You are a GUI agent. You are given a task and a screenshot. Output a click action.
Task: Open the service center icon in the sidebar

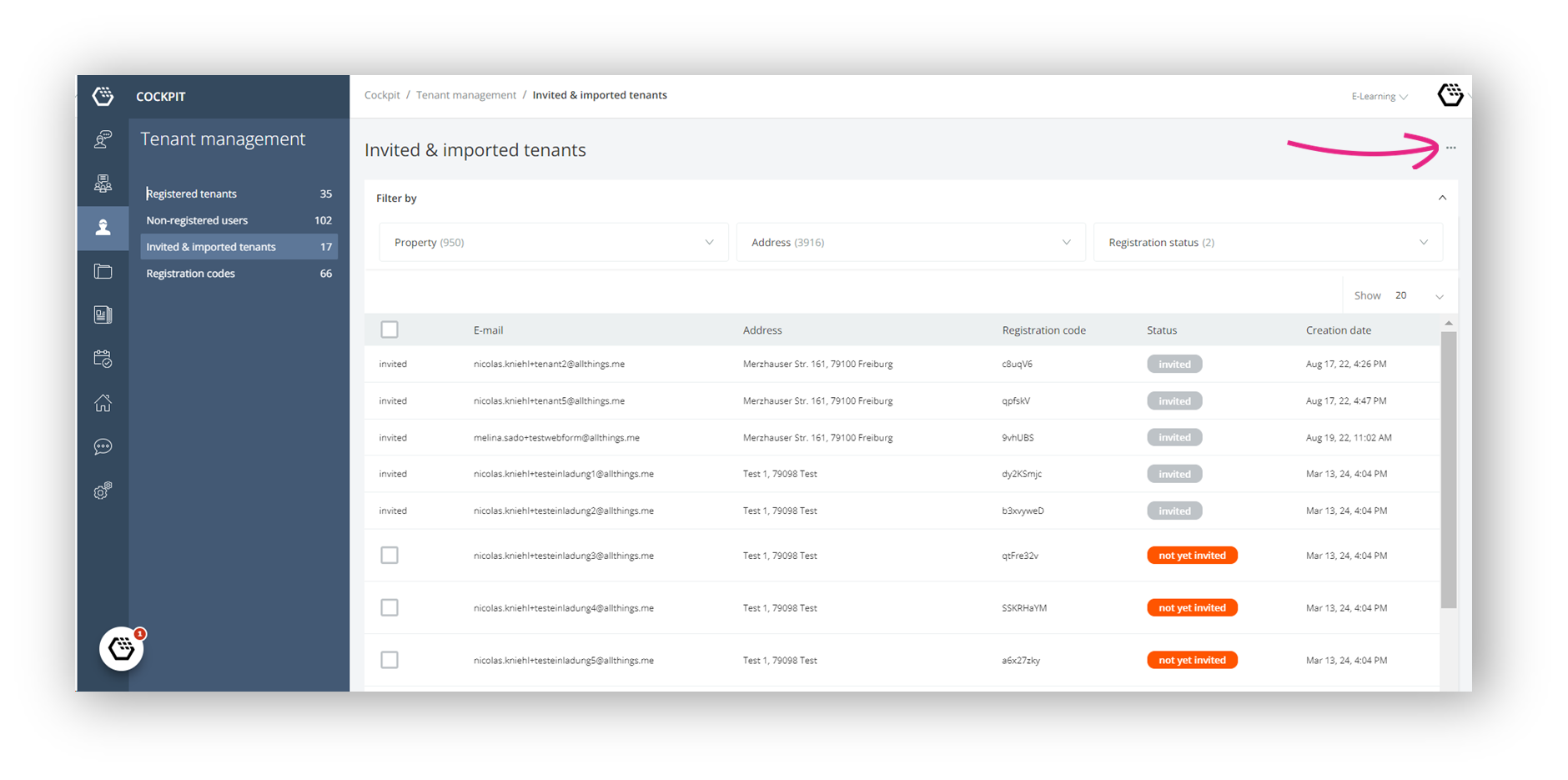(103, 139)
